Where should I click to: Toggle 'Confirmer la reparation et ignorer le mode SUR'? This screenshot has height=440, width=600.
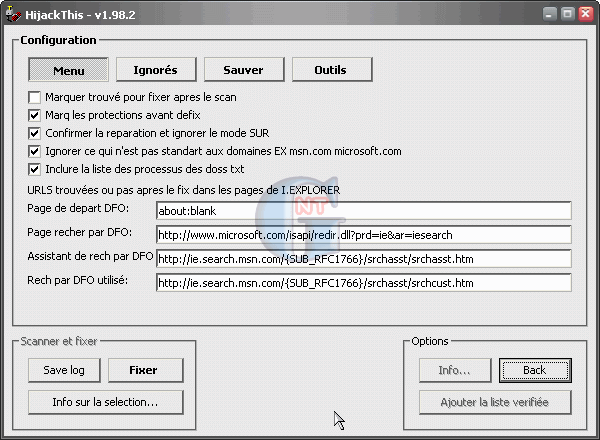(x=34, y=133)
